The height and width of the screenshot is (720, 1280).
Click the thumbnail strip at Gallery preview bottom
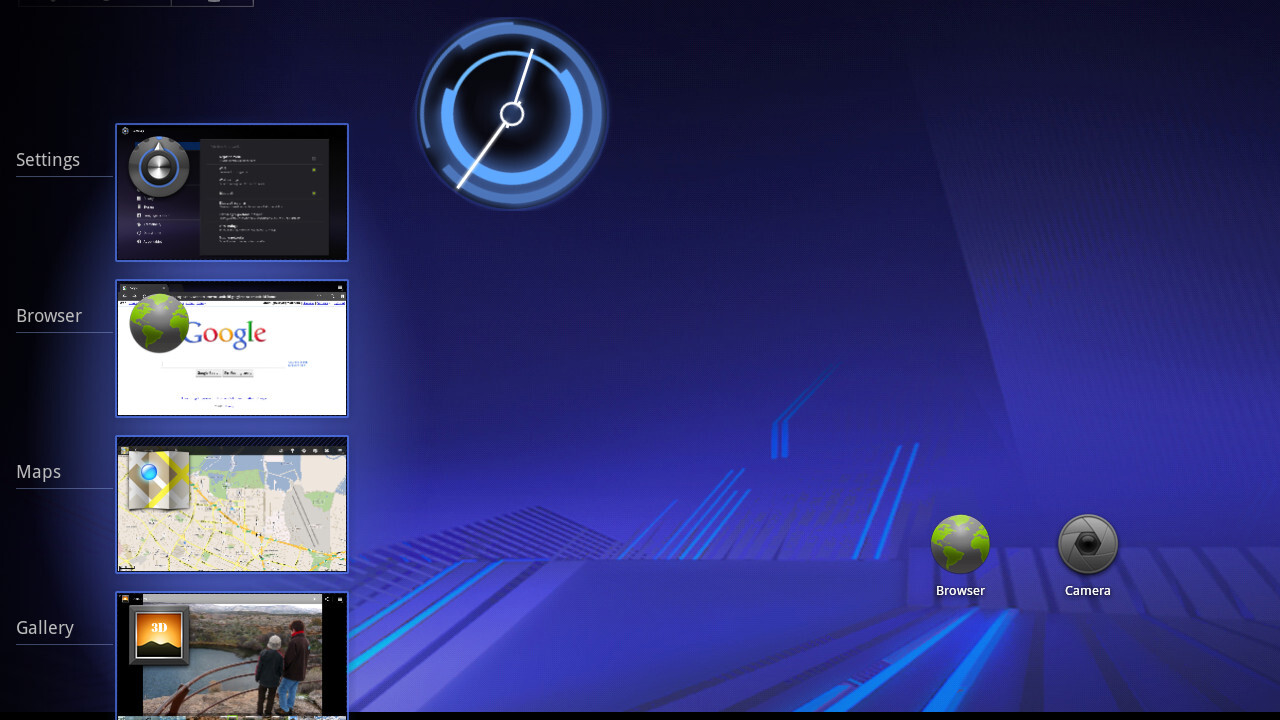(232, 716)
